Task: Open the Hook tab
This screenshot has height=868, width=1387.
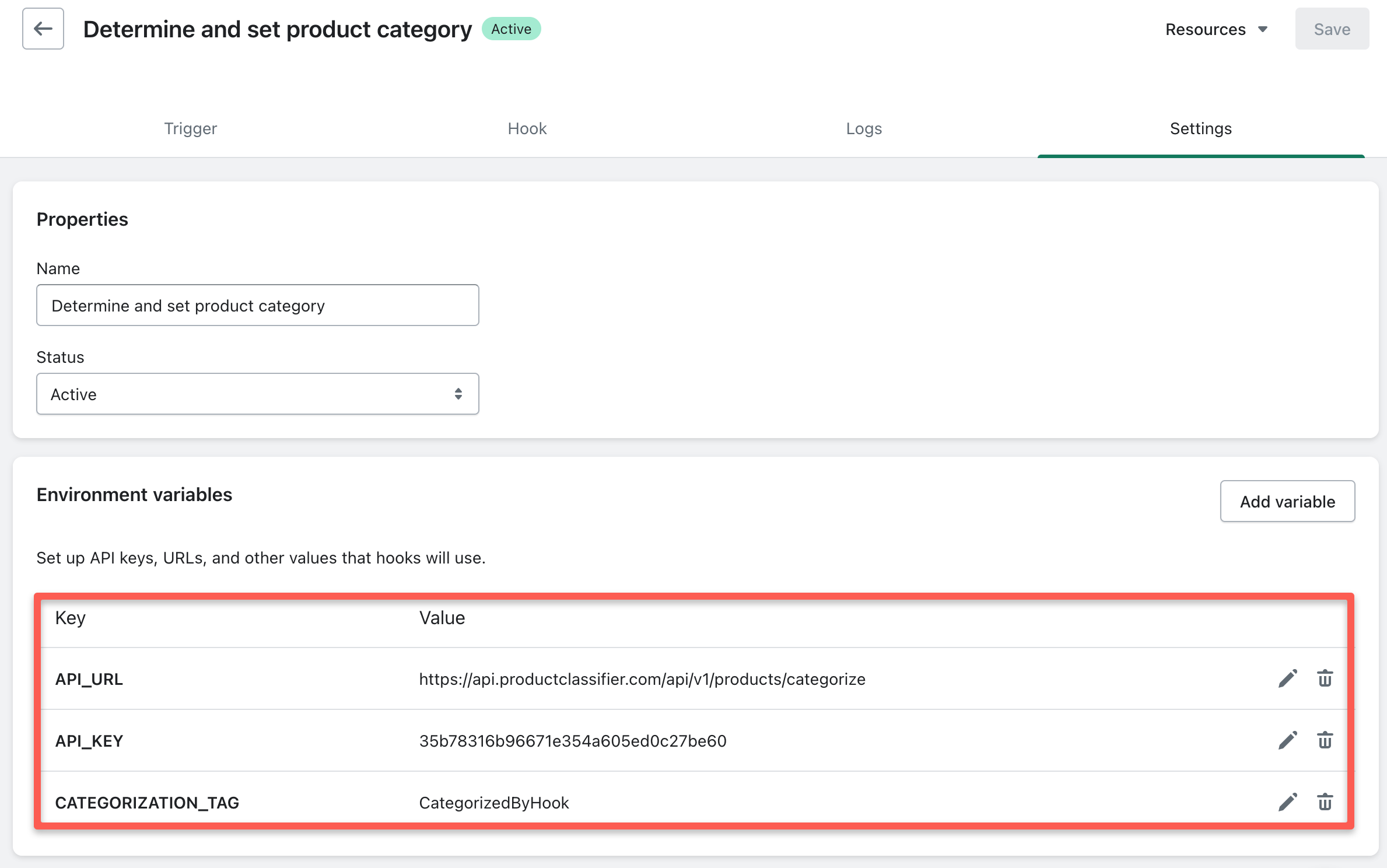Action: tap(527, 128)
